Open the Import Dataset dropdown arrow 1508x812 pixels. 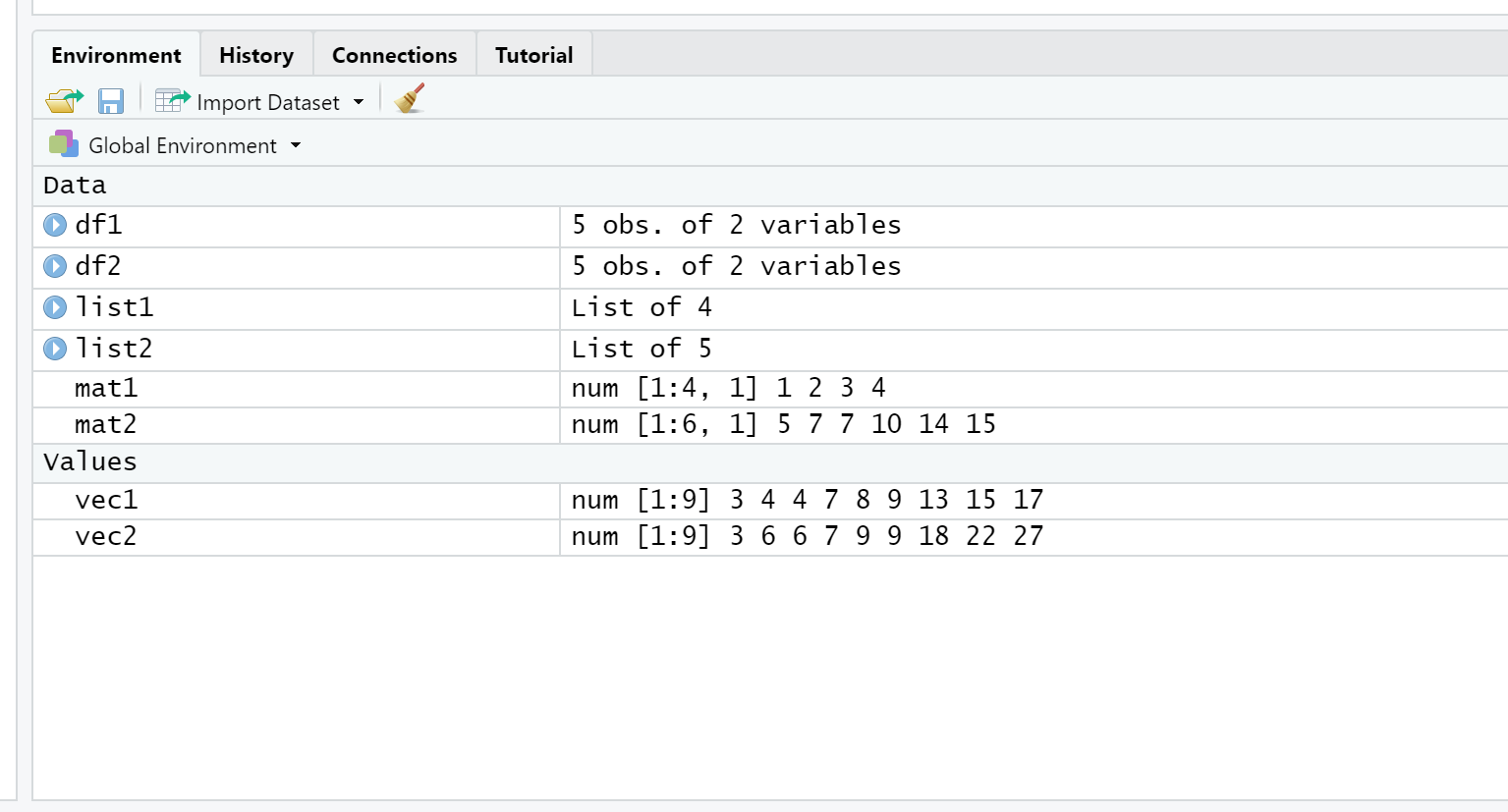point(359,102)
